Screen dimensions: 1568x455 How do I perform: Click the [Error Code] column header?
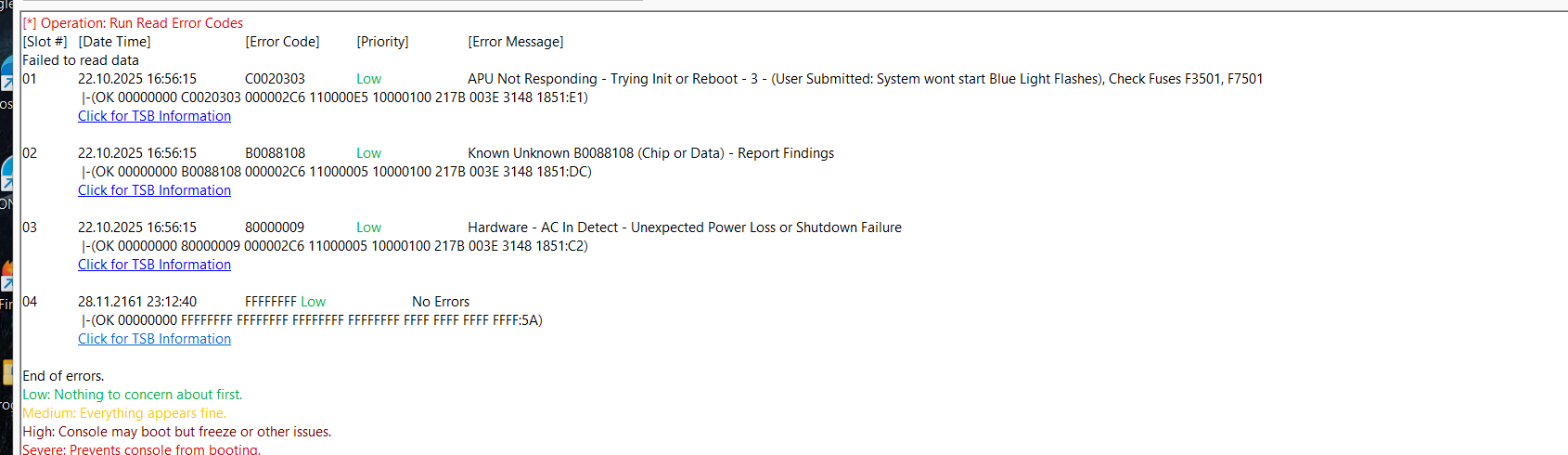coord(282,42)
